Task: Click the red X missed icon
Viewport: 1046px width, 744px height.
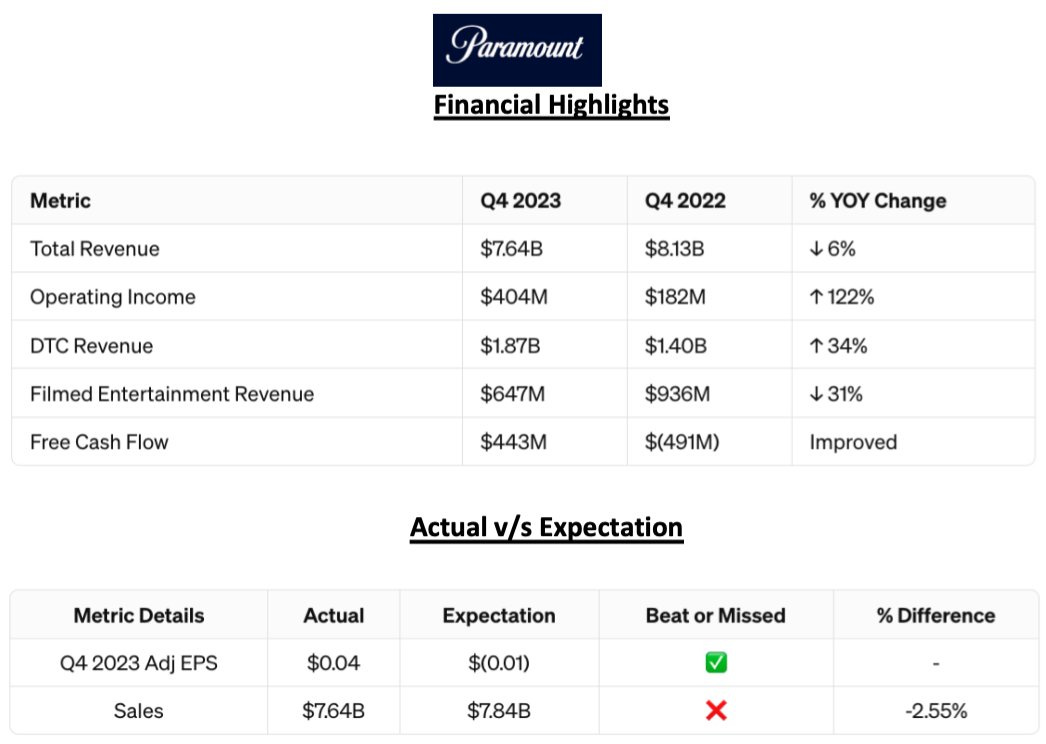Action: (715, 711)
